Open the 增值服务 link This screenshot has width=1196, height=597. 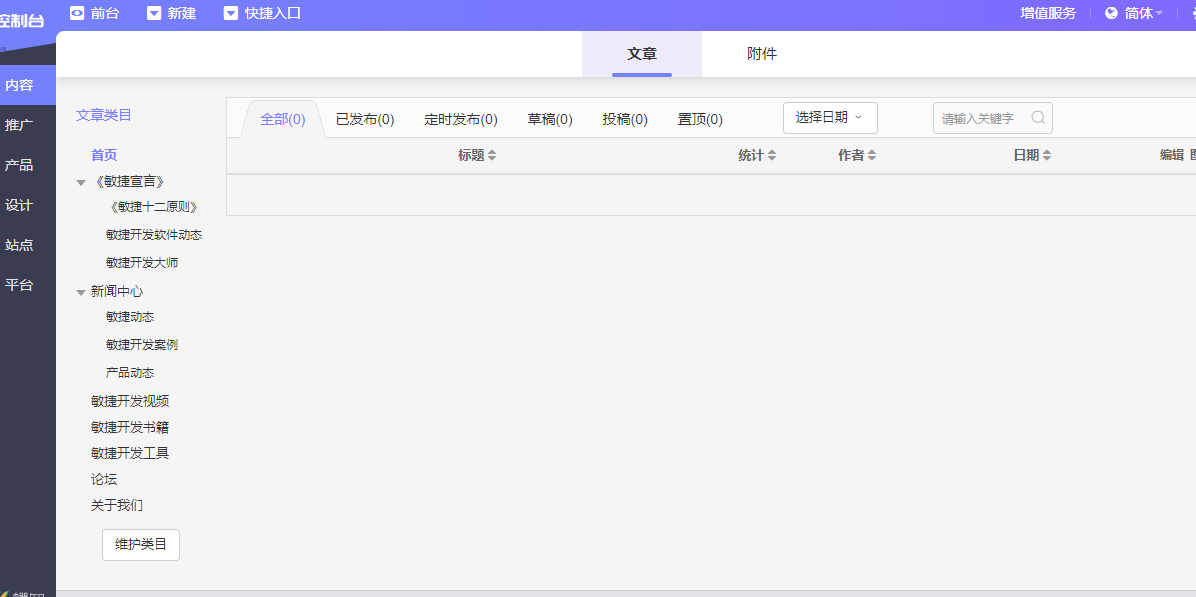tap(1048, 13)
